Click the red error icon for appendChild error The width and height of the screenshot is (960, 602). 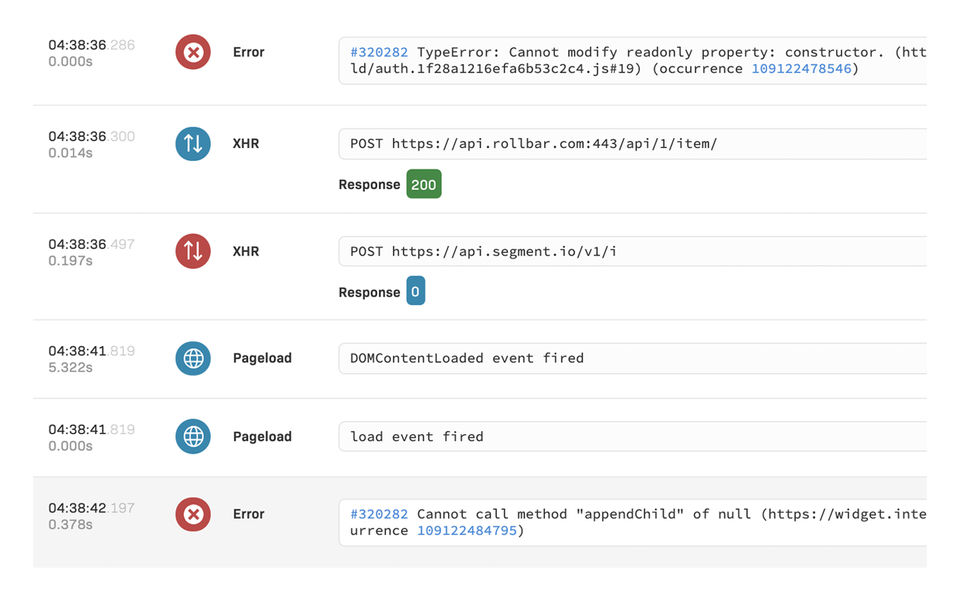coord(193,514)
